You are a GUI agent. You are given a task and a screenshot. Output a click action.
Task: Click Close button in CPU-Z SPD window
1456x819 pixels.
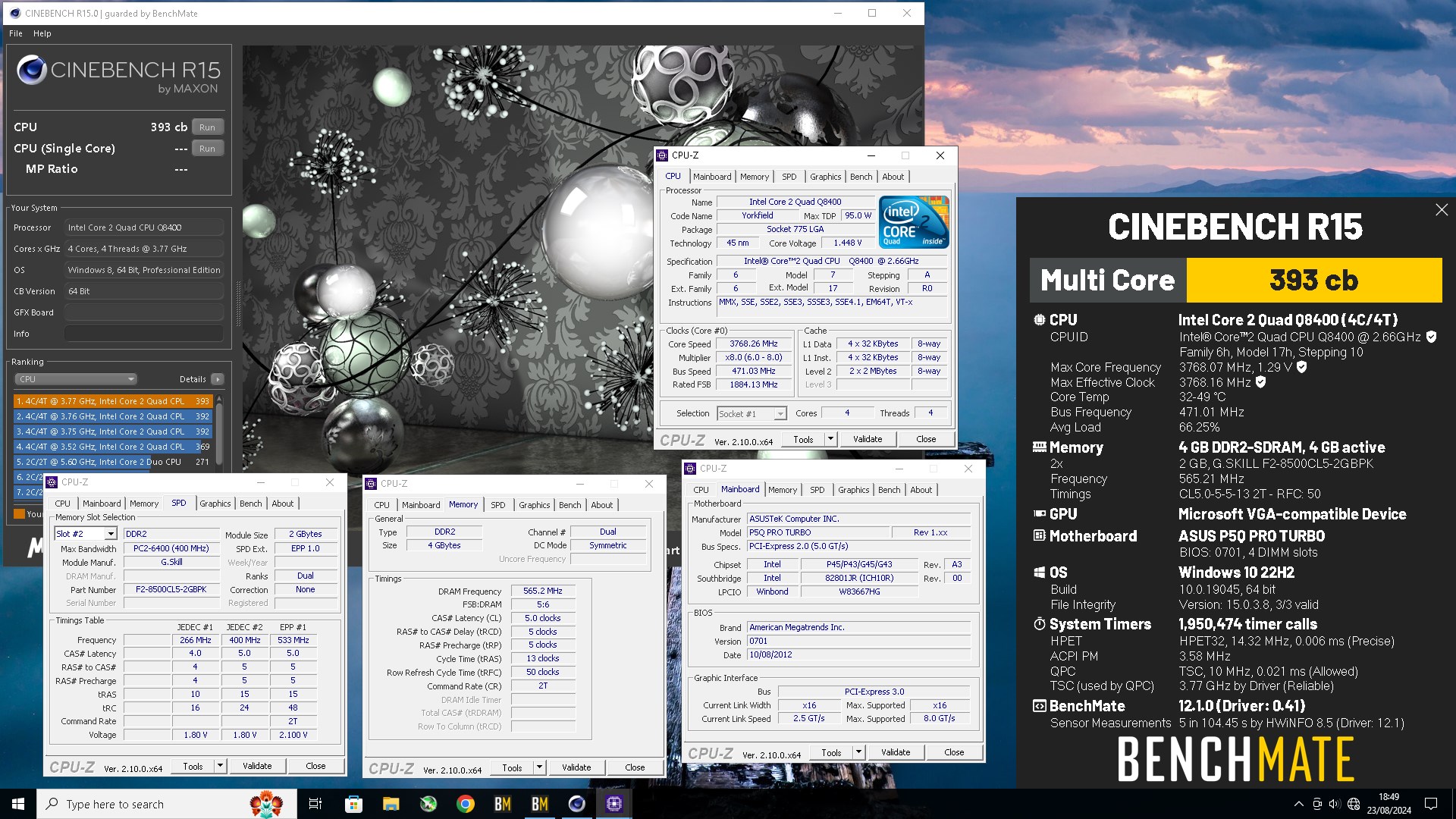coord(315,767)
